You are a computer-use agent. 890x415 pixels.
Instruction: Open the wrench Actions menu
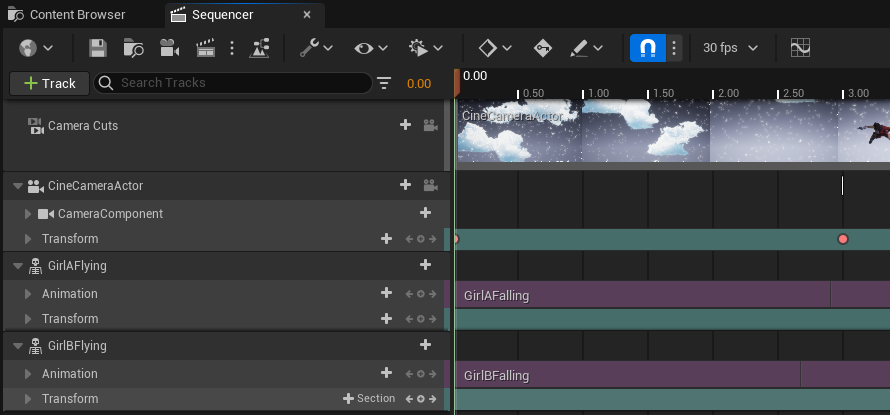(317, 48)
